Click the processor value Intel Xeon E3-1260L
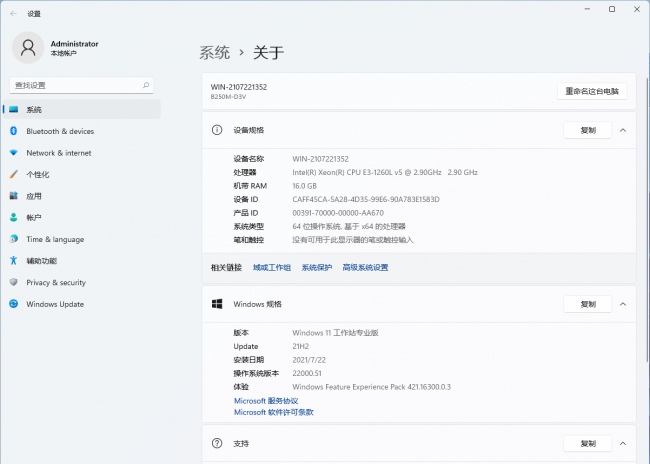 [385, 172]
